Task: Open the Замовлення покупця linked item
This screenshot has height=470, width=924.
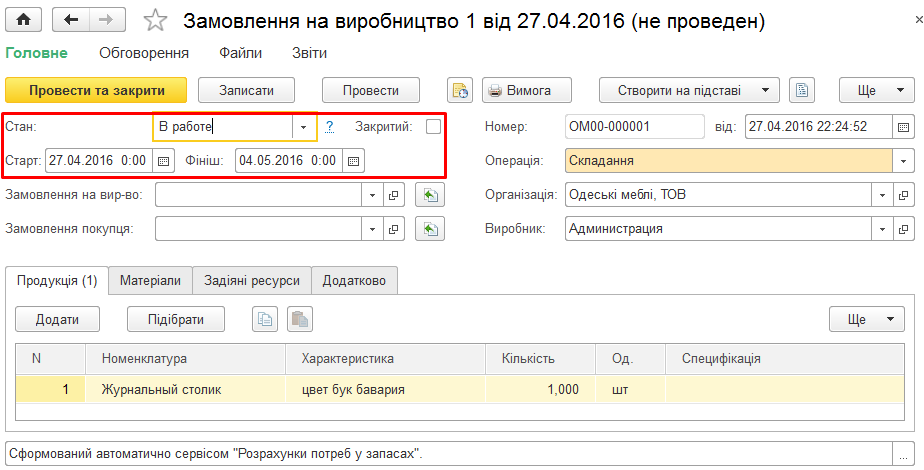Action: tap(394, 229)
